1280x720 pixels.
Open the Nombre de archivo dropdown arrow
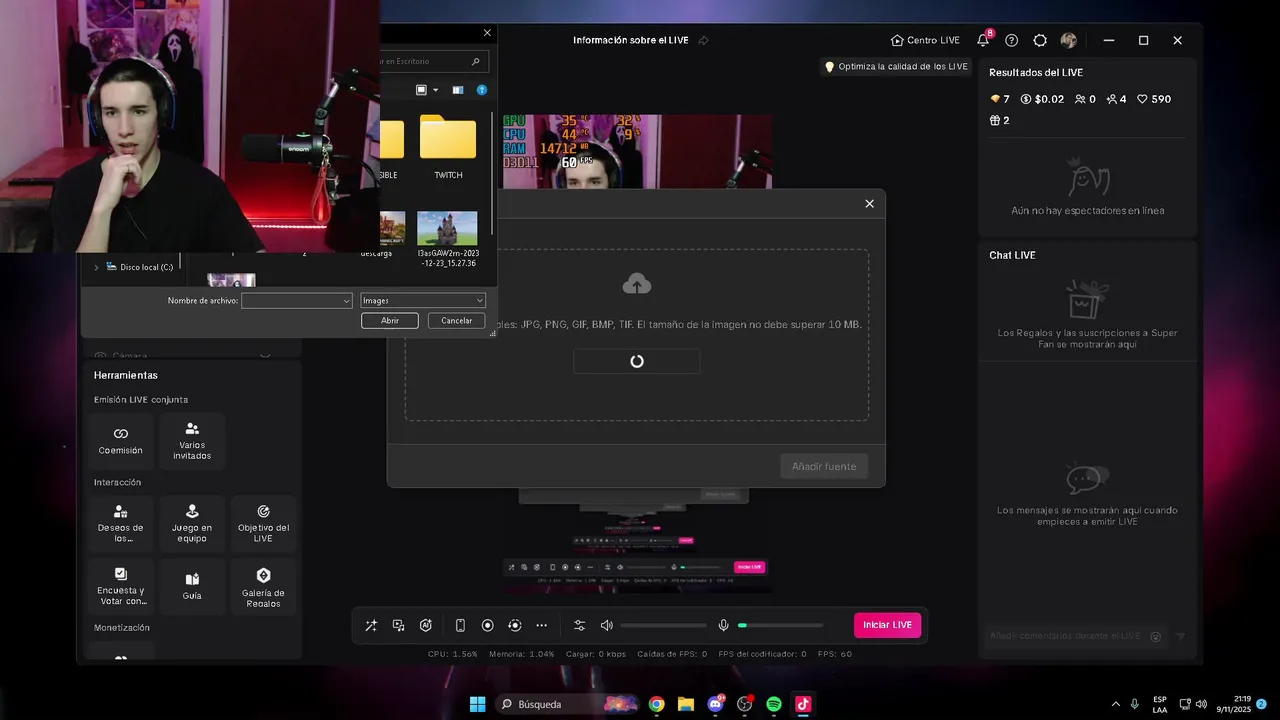coord(347,300)
